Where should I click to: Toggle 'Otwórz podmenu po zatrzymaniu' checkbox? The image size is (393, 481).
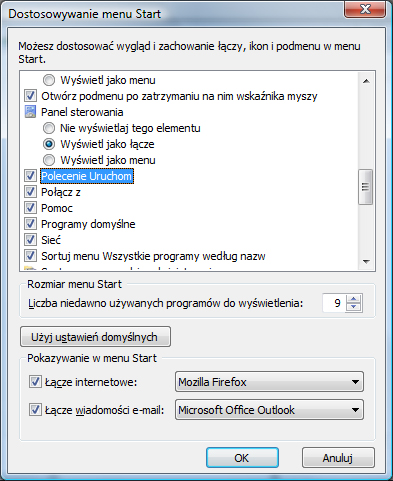click(30, 96)
